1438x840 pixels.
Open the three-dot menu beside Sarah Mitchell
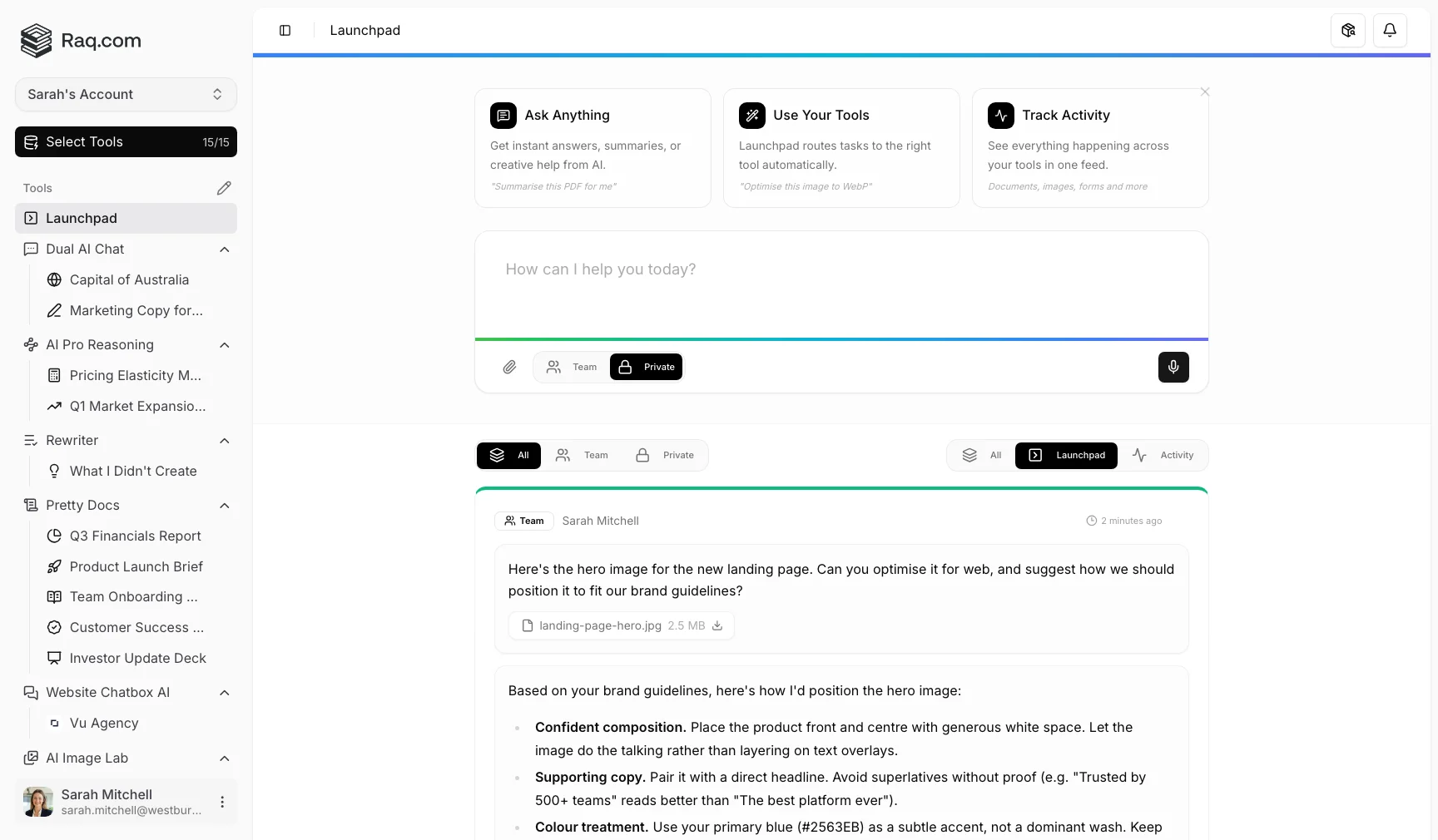point(222,802)
